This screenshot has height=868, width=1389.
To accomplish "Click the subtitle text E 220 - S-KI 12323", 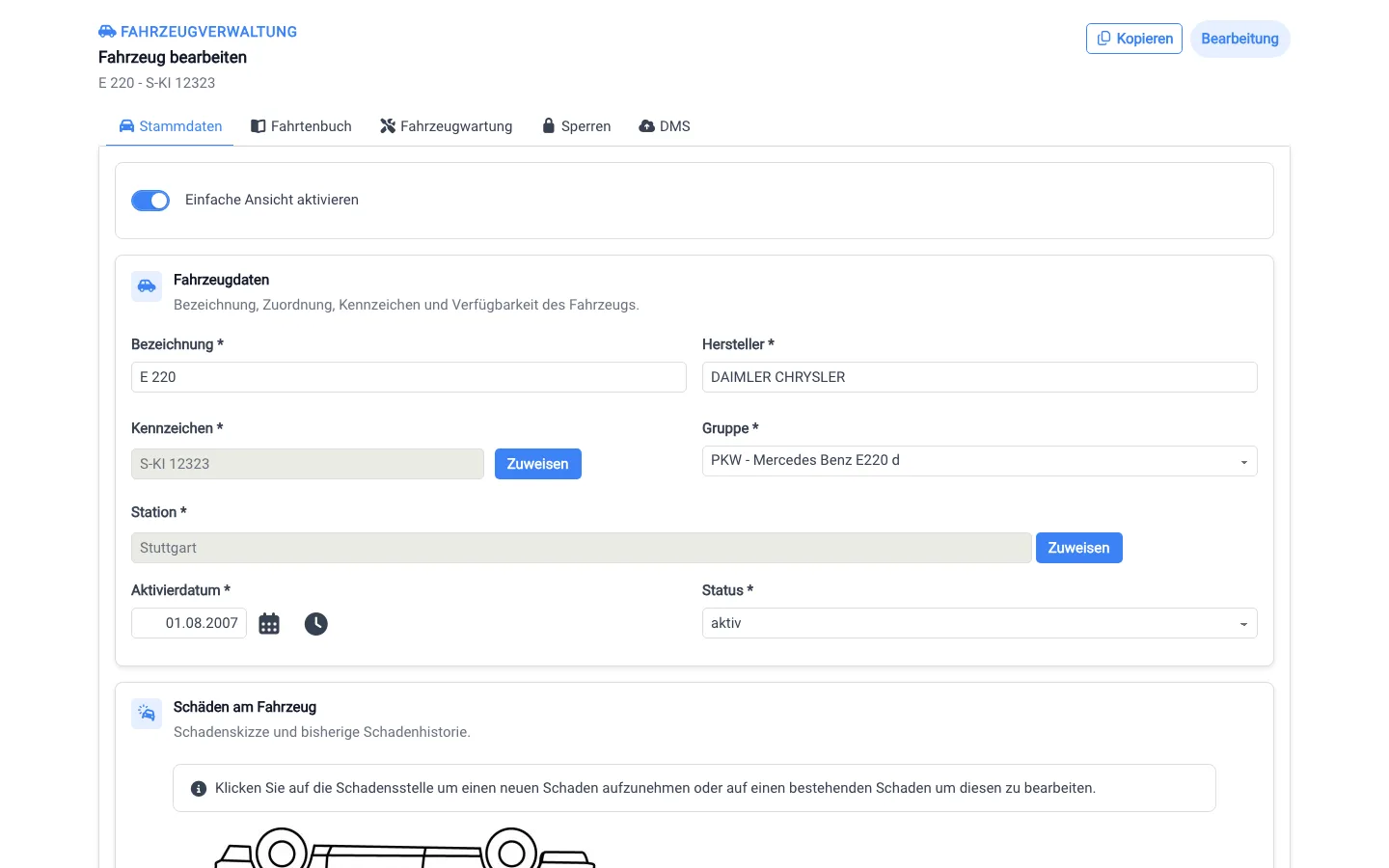I will click(157, 83).
